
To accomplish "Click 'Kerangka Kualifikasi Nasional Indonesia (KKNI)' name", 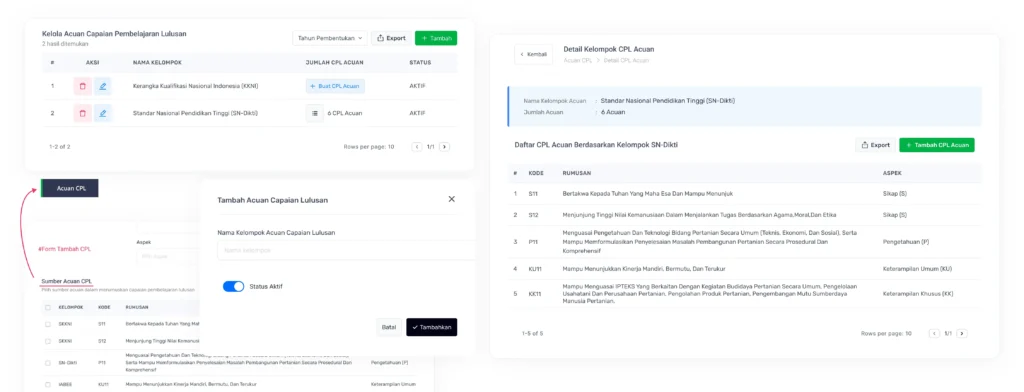I will coord(196,86).
